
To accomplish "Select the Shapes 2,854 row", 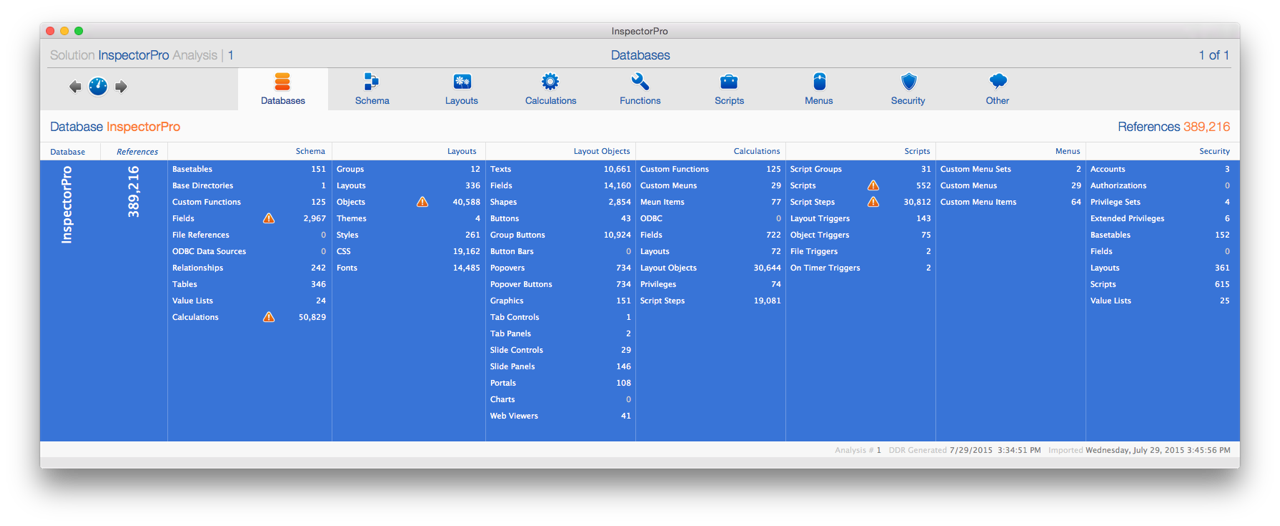I will point(560,202).
